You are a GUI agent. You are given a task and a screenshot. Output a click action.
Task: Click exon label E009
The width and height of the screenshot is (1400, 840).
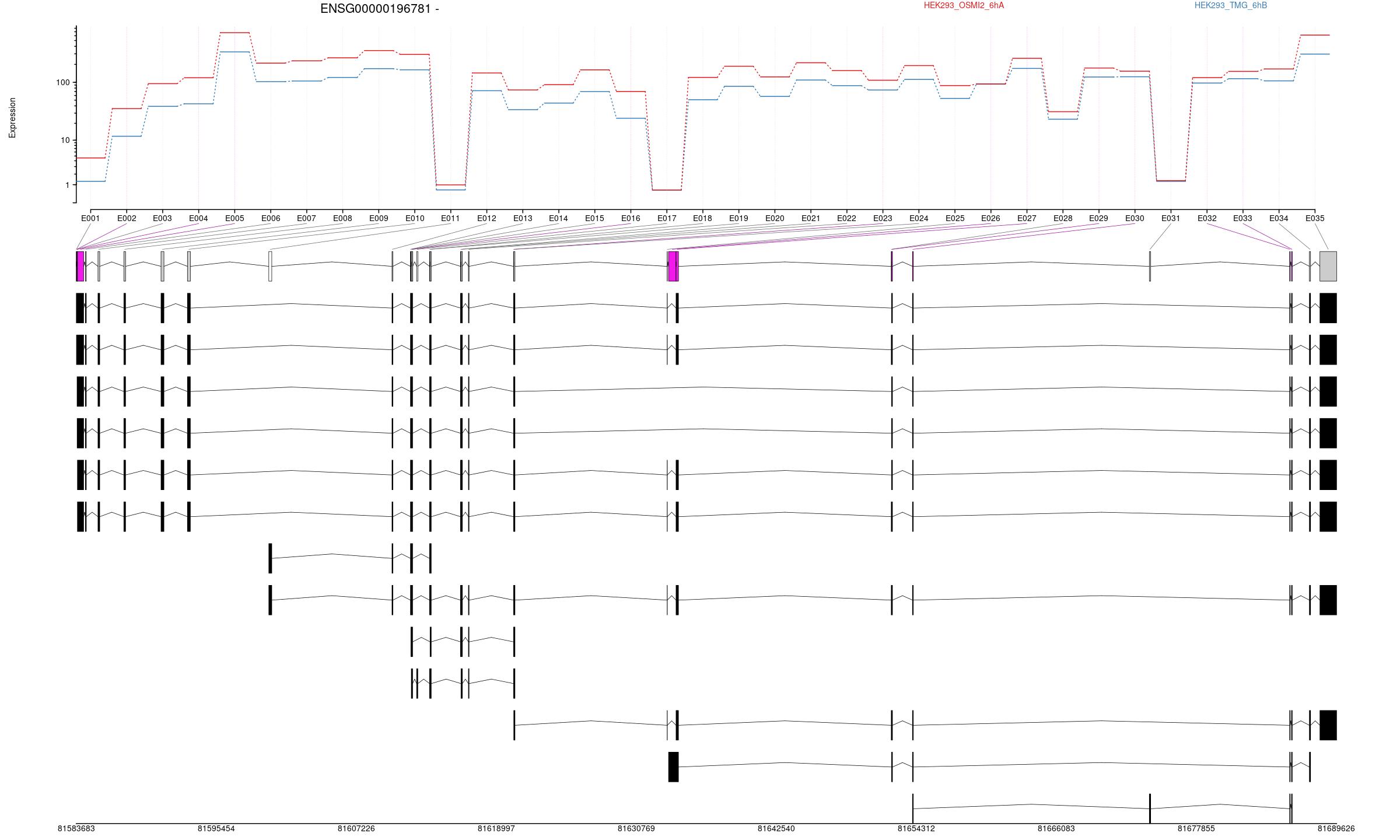click(x=379, y=219)
